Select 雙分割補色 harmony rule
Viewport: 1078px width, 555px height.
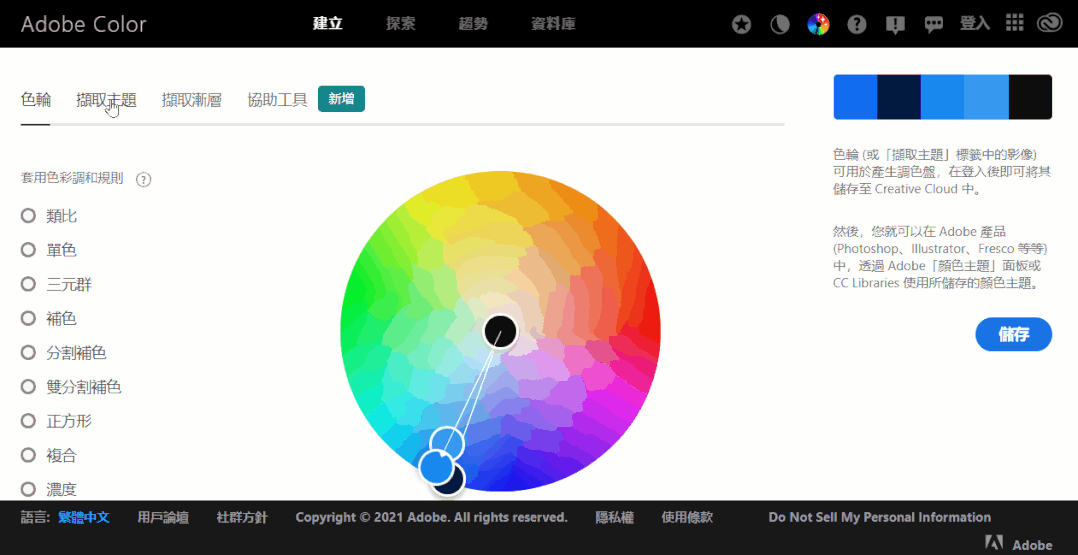(72, 387)
